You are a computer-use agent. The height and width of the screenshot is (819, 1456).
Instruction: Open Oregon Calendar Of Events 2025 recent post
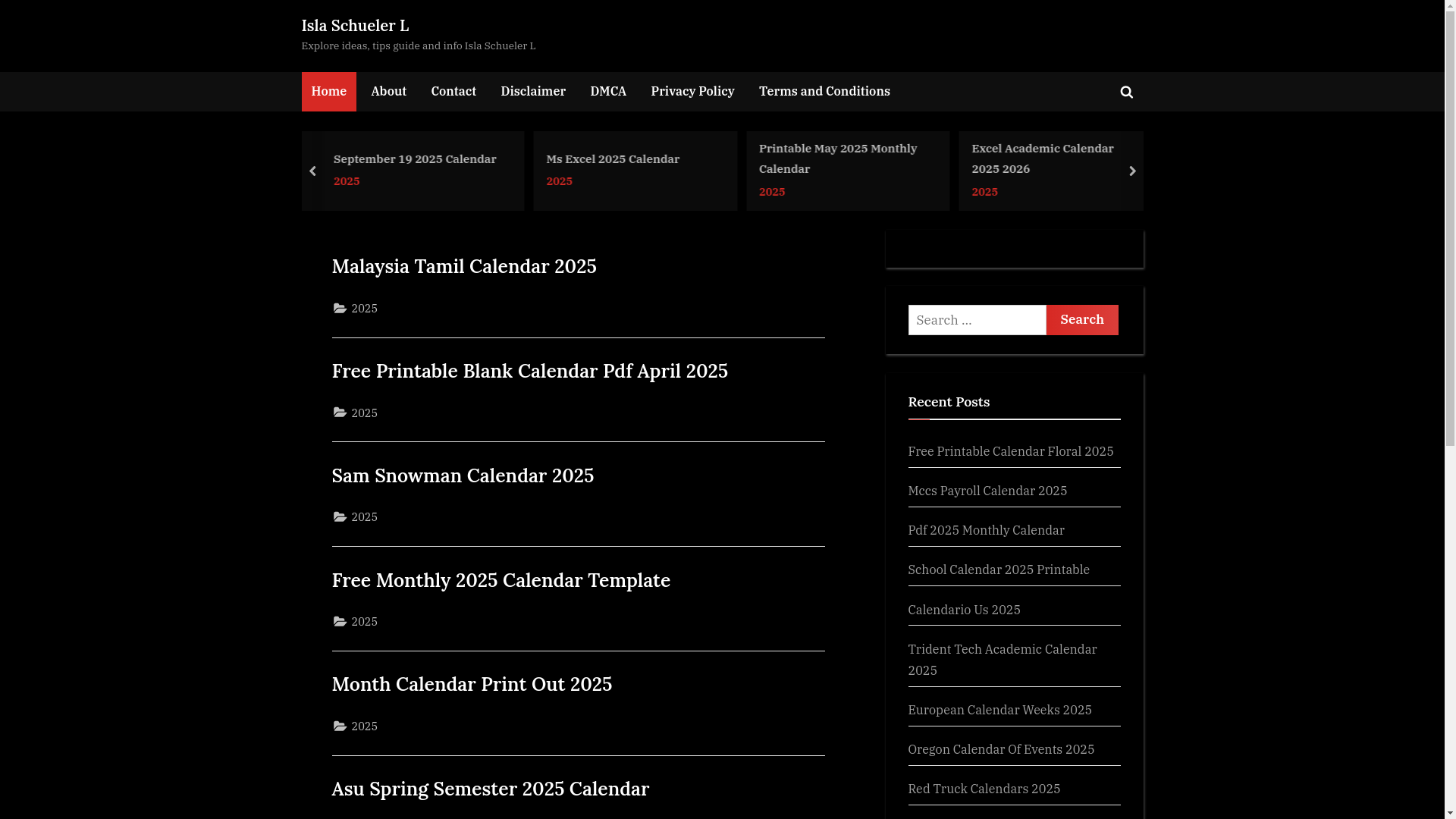1001,749
